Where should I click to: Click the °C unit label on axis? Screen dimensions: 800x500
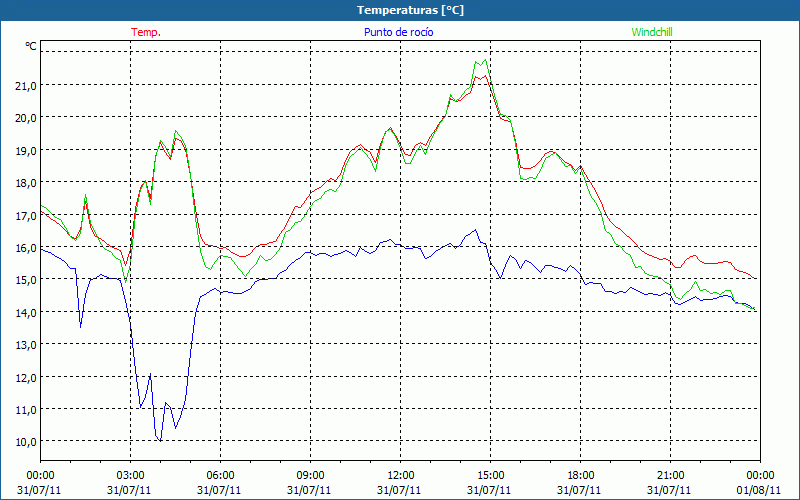pos(31,46)
